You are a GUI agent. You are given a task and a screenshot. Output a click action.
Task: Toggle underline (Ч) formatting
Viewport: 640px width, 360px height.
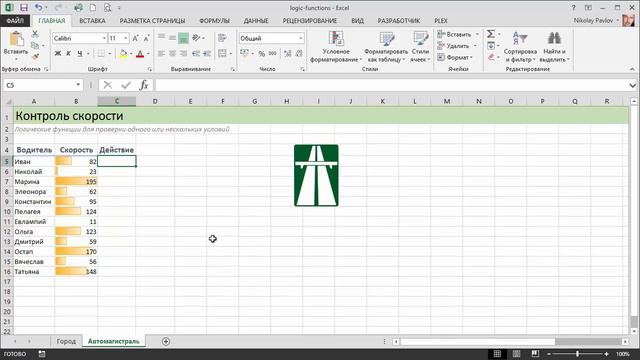coord(80,53)
